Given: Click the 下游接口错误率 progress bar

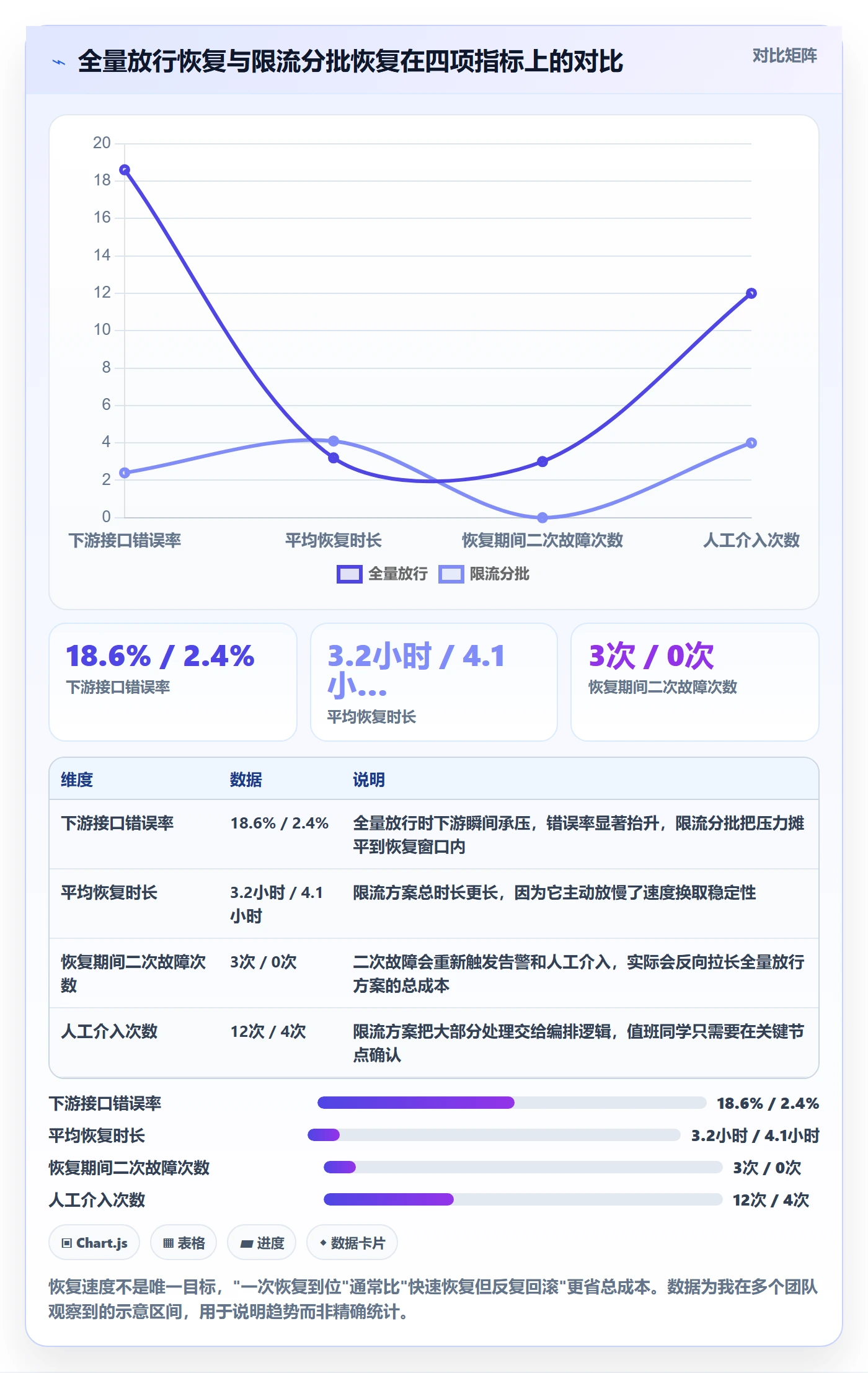Looking at the screenshot, I should tap(511, 1103).
